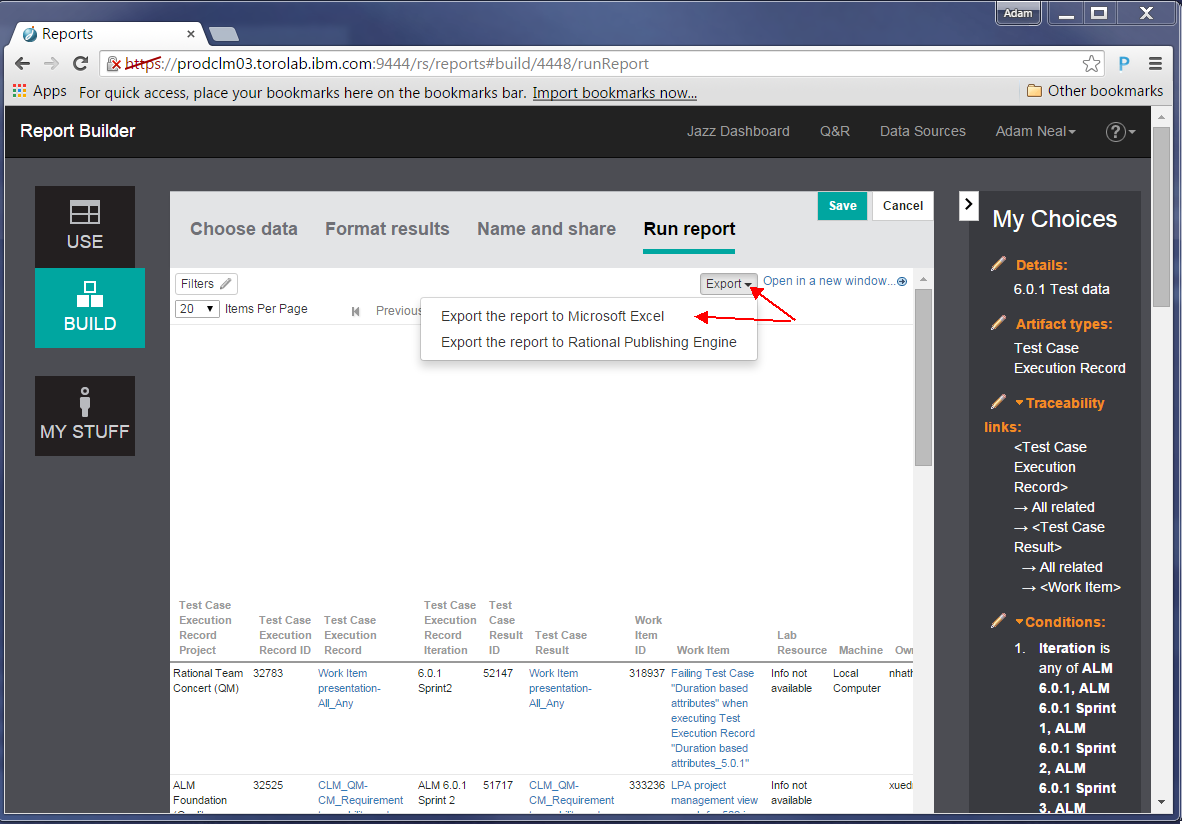
Task: Select work item ID 318937
Action: pos(647,673)
